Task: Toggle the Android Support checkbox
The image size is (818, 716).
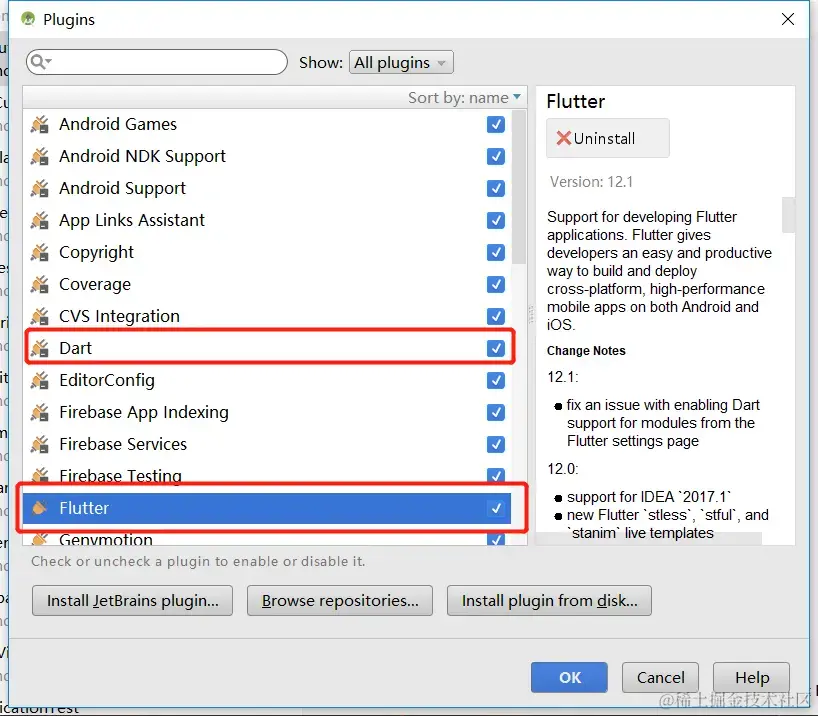Action: click(x=496, y=188)
